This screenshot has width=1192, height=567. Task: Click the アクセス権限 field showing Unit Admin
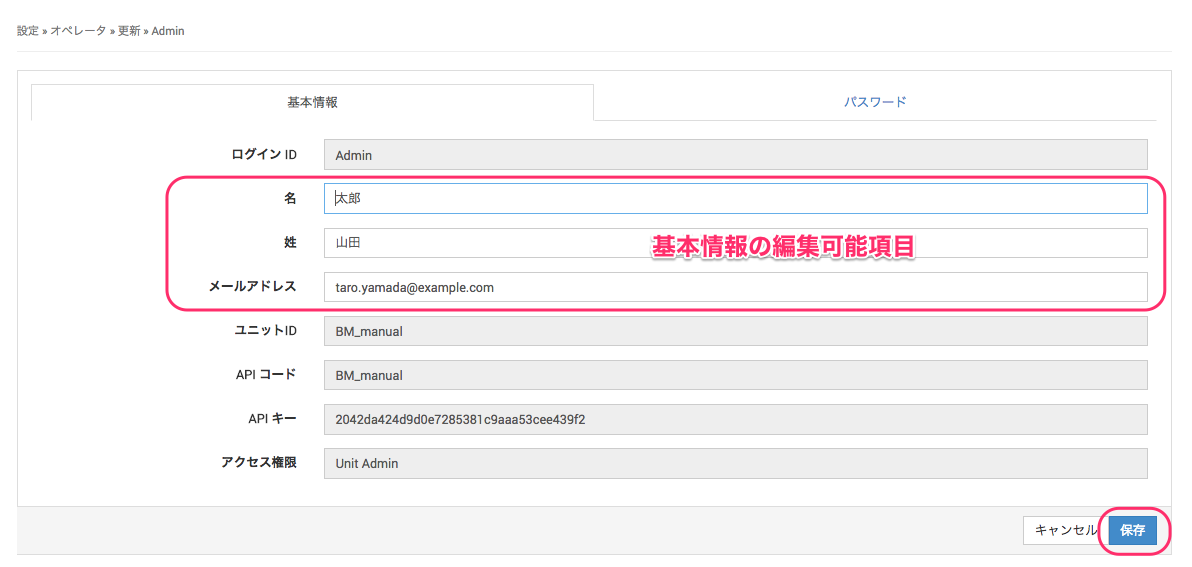[735, 463]
